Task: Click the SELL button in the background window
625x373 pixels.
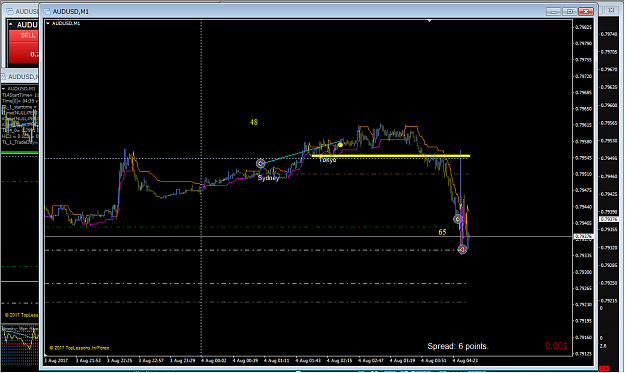Action: (28, 35)
